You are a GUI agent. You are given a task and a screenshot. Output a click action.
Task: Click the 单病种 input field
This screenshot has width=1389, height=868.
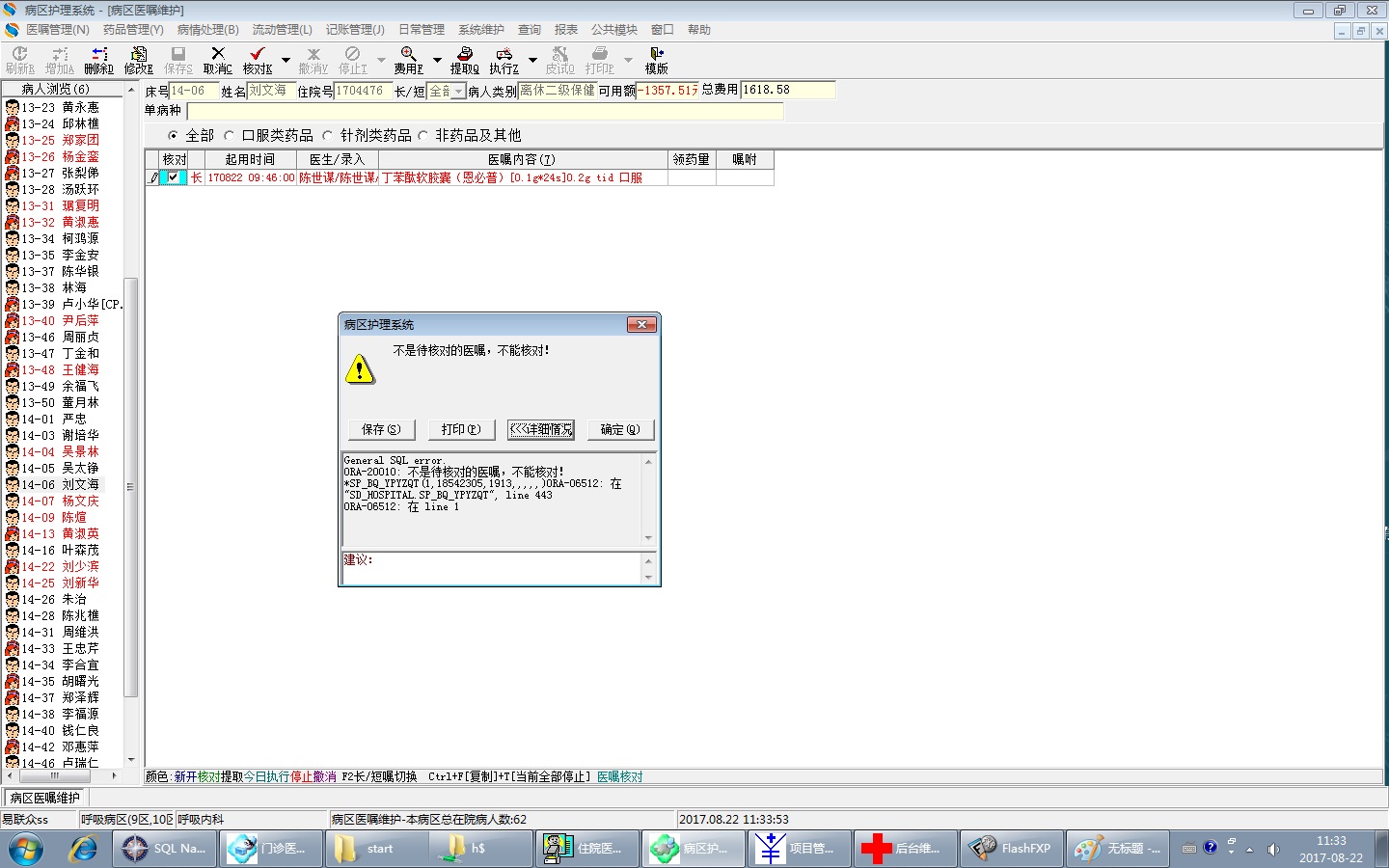click(484, 111)
